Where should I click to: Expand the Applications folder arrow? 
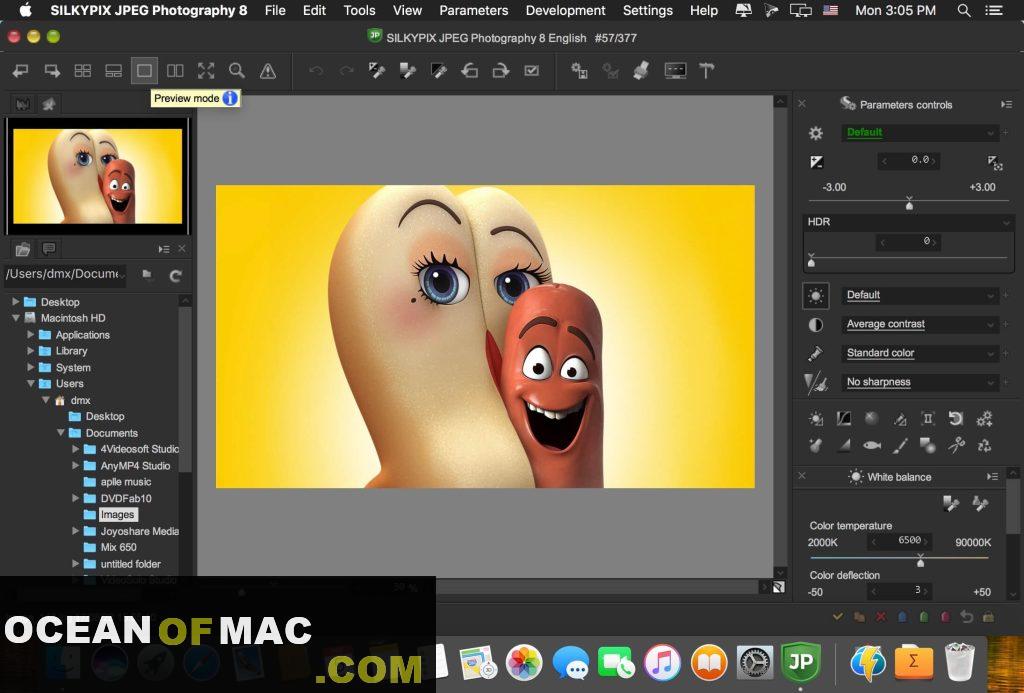30,334
